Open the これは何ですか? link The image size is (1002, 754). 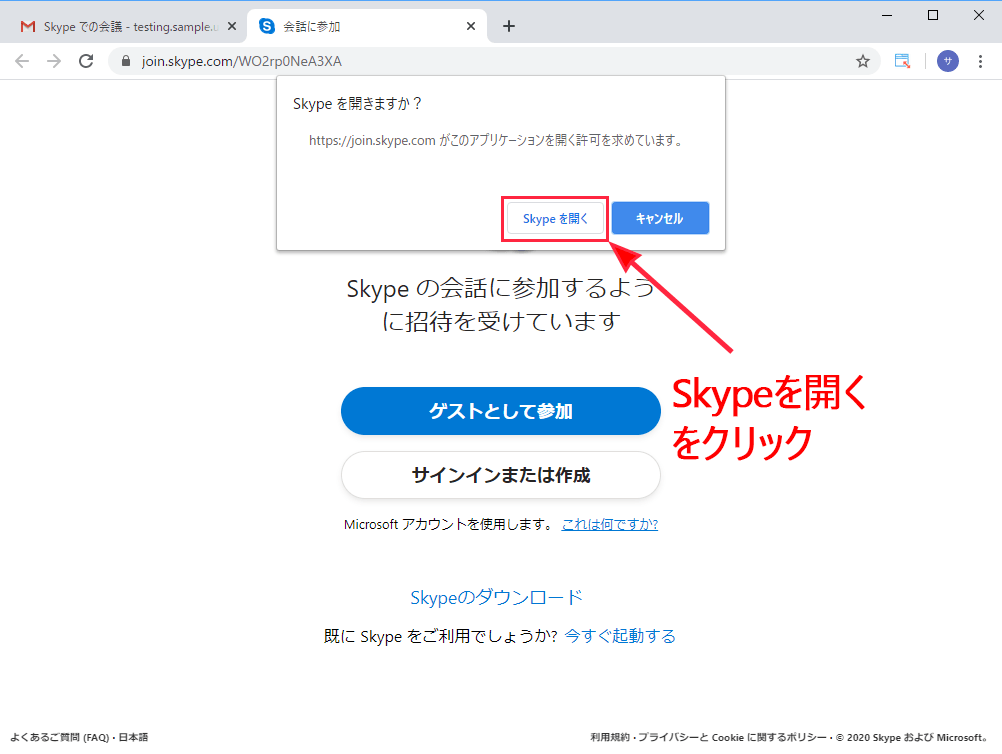(x=609, y=524)
